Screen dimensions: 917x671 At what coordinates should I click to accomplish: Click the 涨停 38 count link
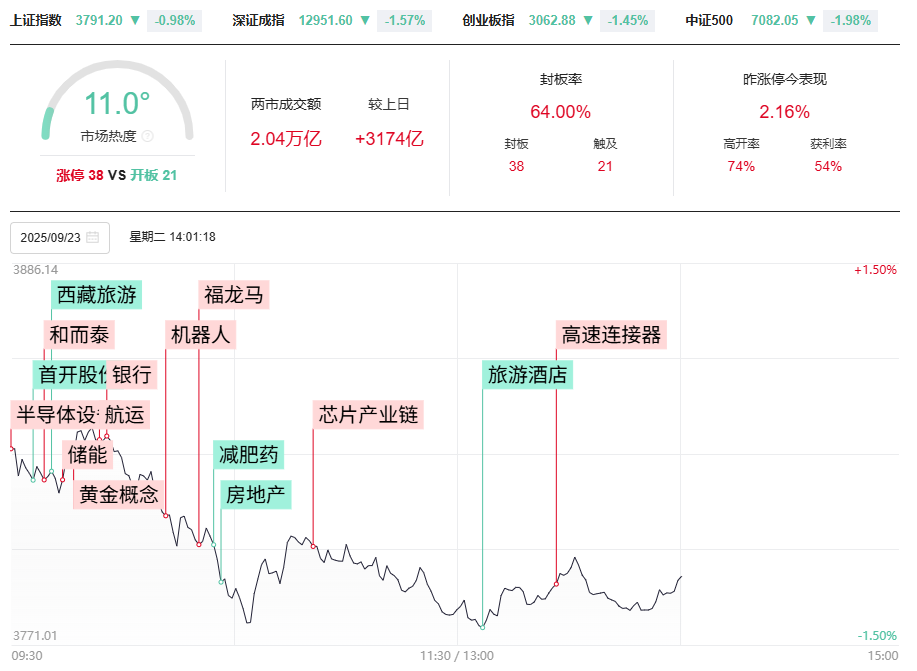80,175
